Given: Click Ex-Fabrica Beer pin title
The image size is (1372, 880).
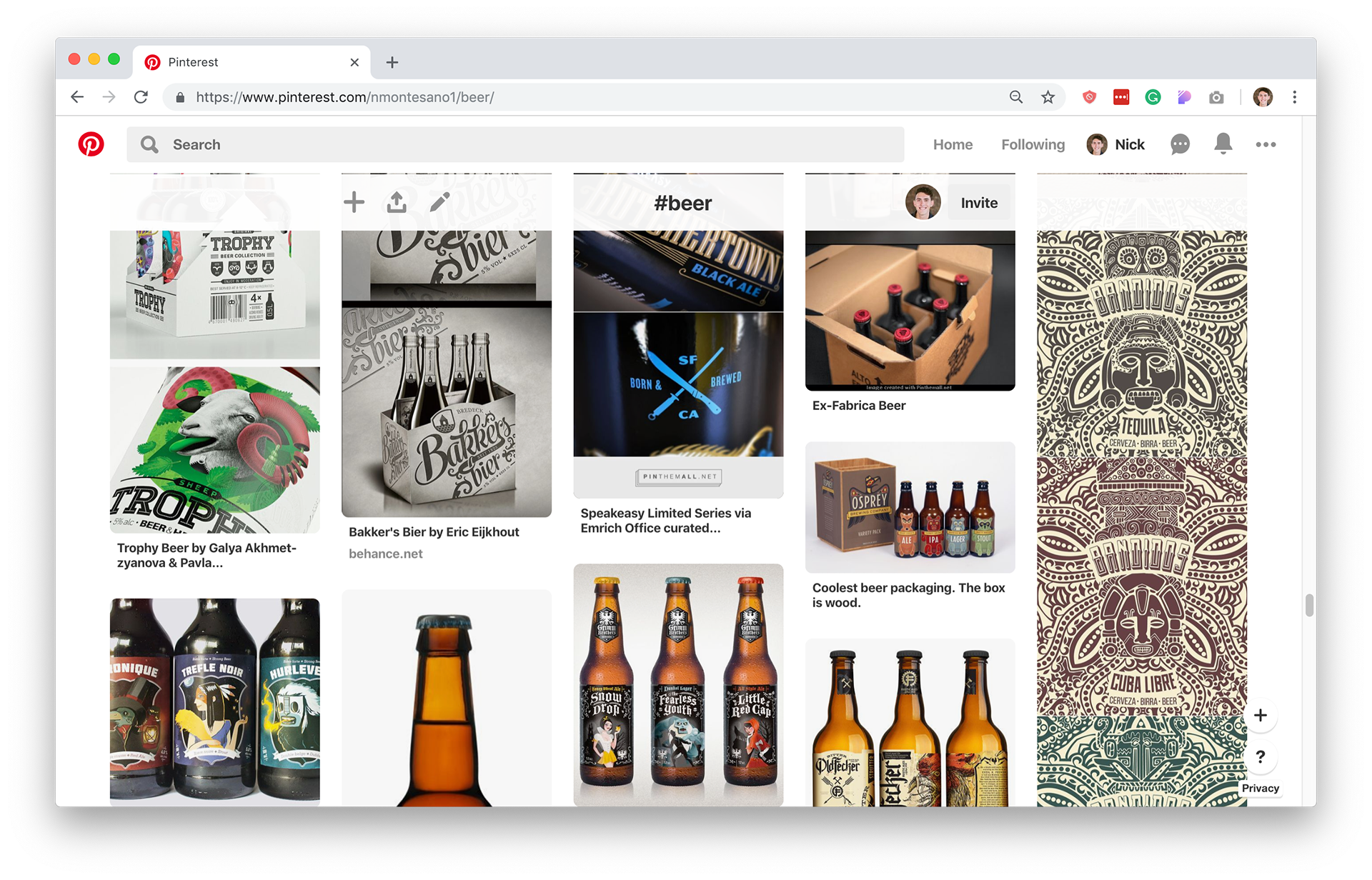Looking at the screenshot, I should [x=858, y=405].
